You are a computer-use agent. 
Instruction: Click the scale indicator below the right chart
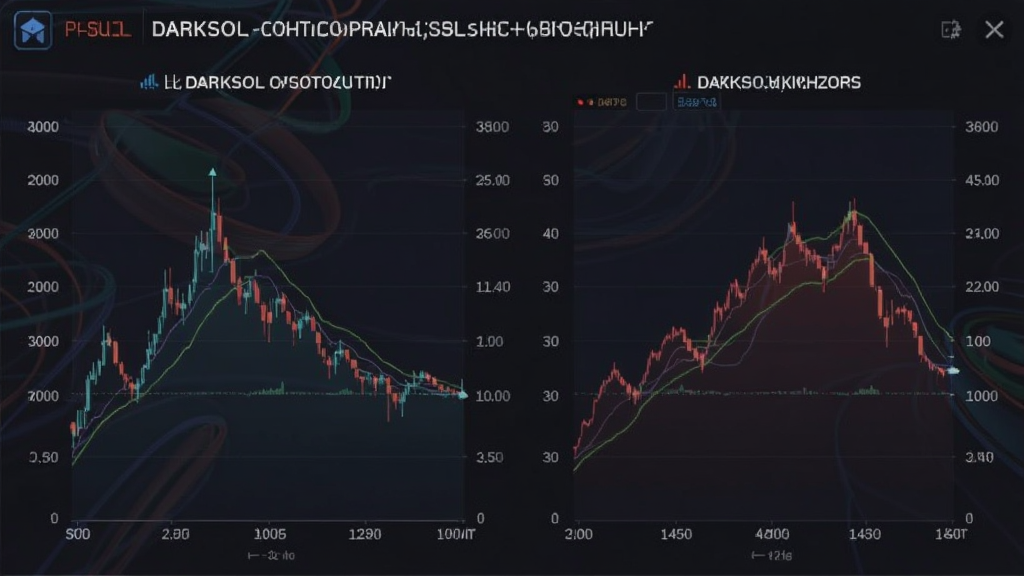[772, 556]
